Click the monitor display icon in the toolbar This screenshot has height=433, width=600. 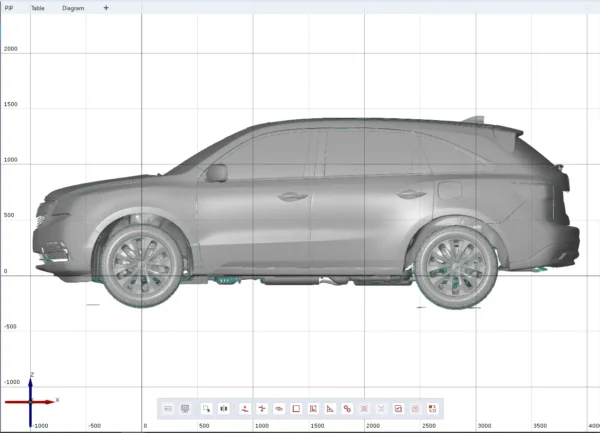click(185, 409)
